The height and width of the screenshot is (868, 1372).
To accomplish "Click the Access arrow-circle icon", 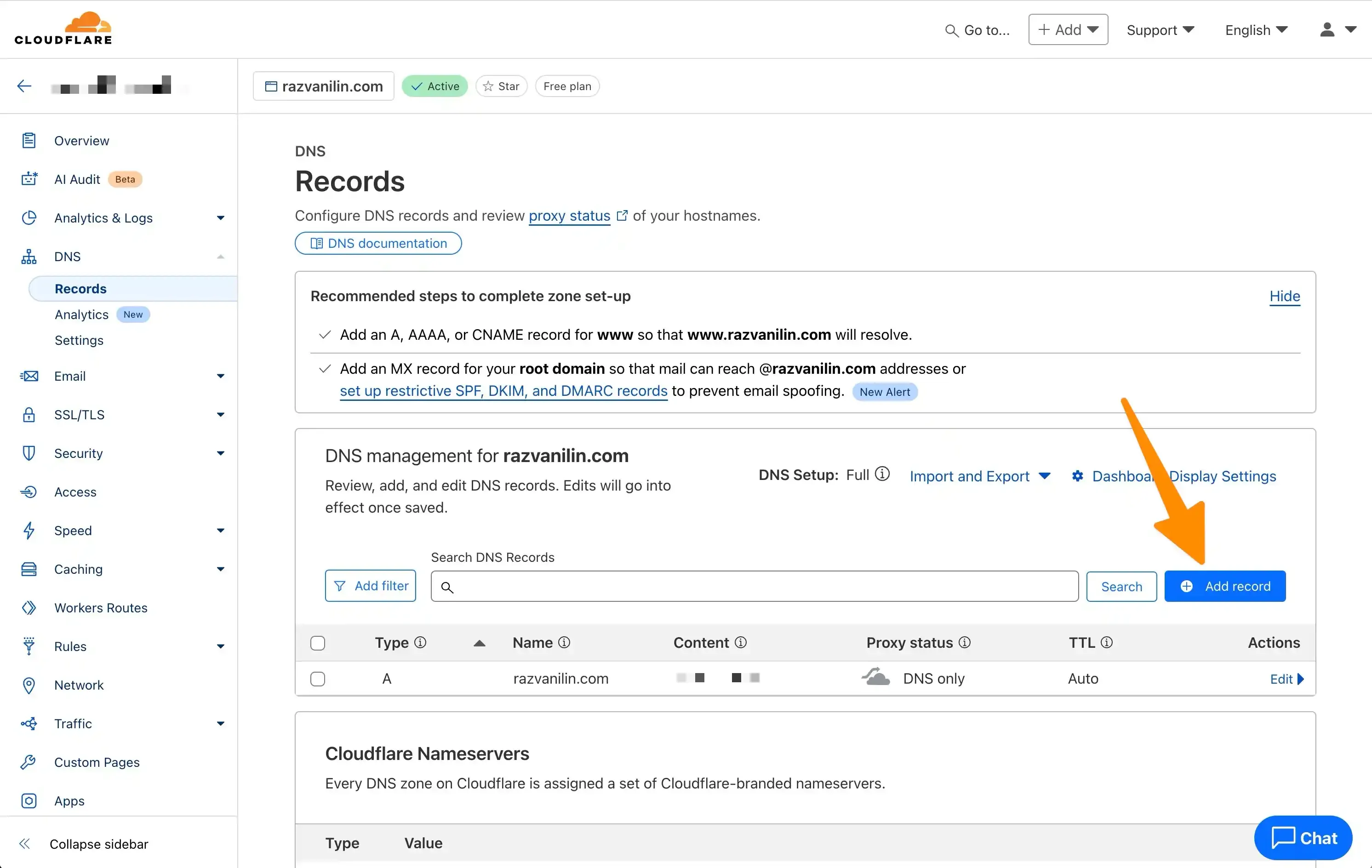I will [29, 491].
